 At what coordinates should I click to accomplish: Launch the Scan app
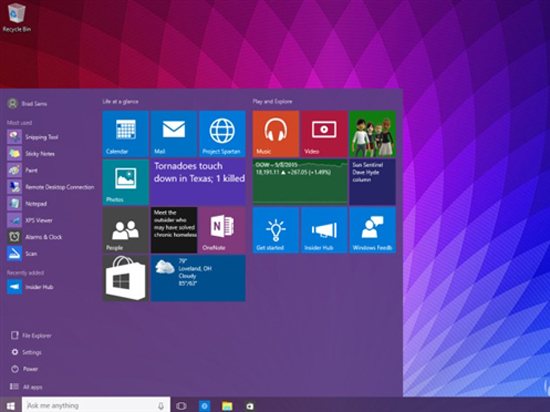[22, 254]
